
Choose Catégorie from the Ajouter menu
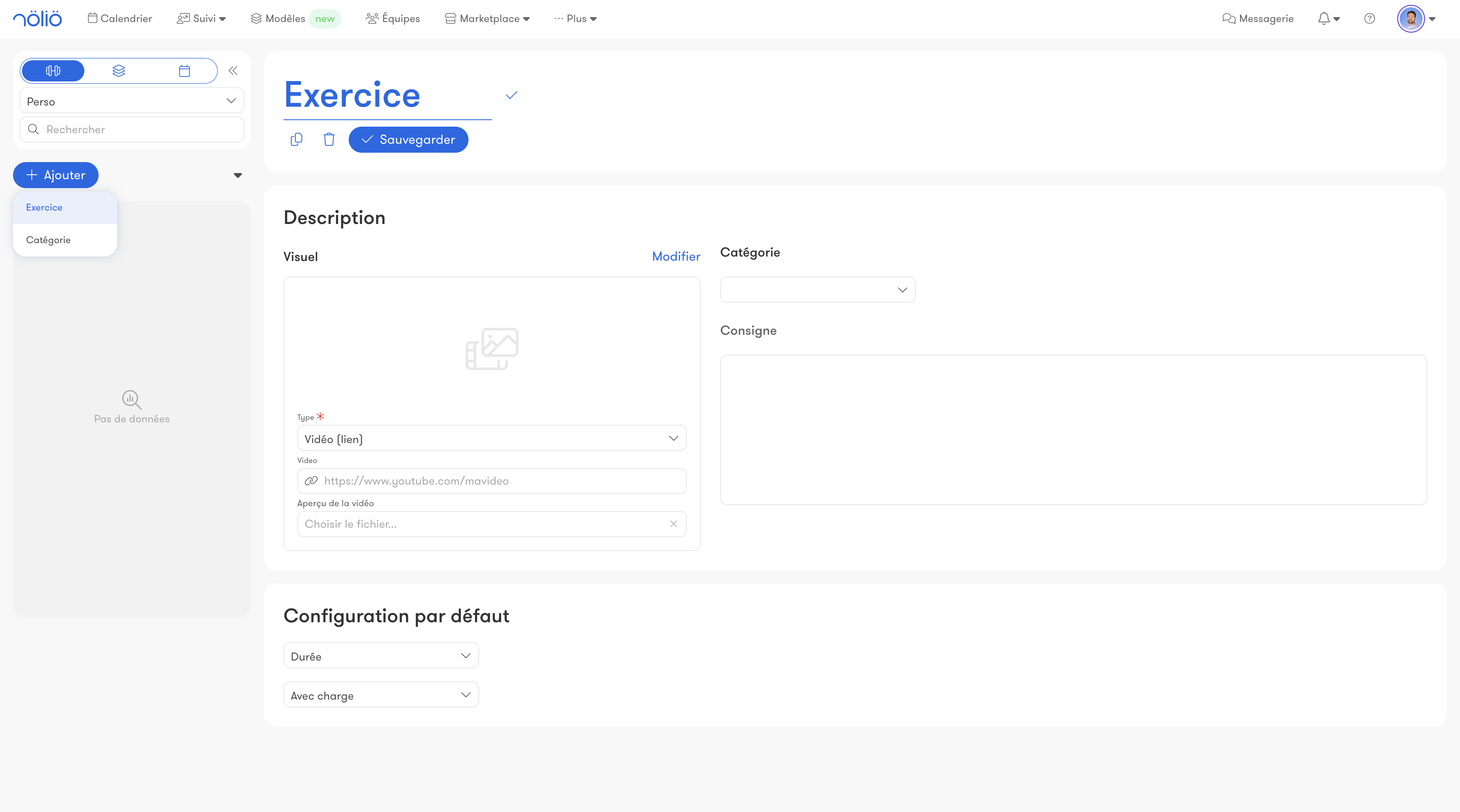click(x=48, y=240)
